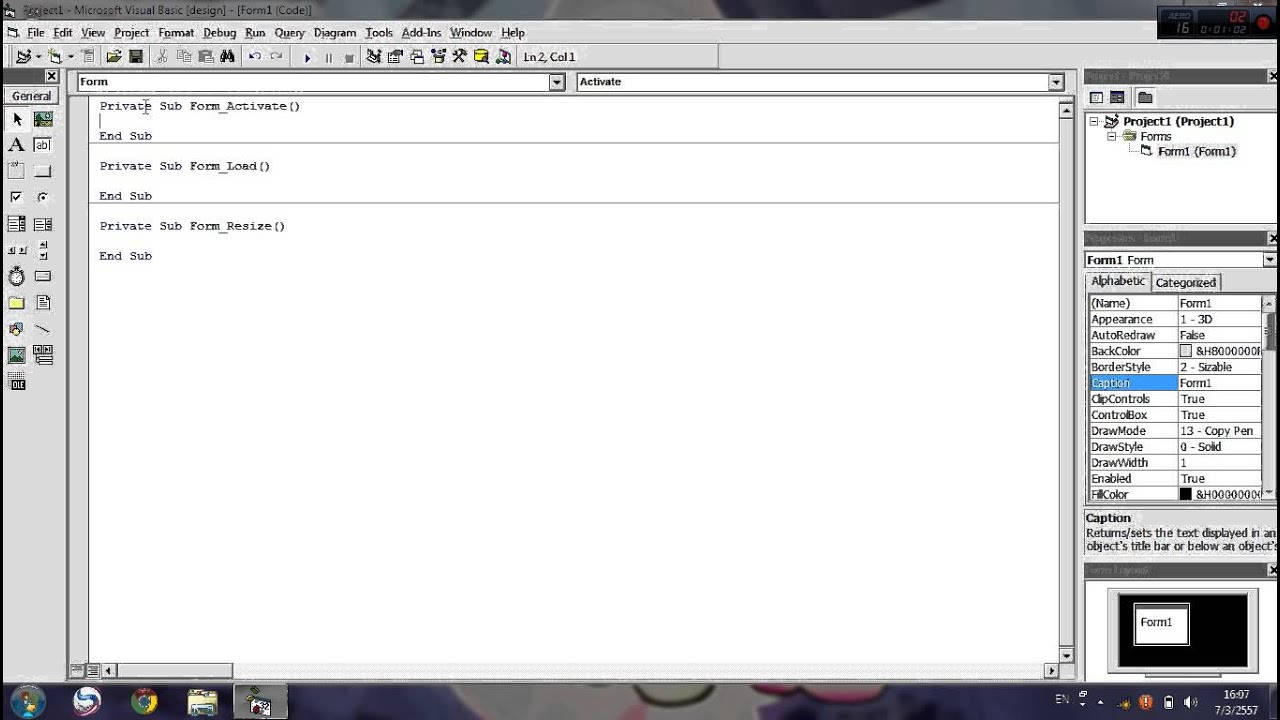Switch to the Categorized properties tab
Screen dimensions: 1280x720
pyautogui.click(x=1186, y=283)
